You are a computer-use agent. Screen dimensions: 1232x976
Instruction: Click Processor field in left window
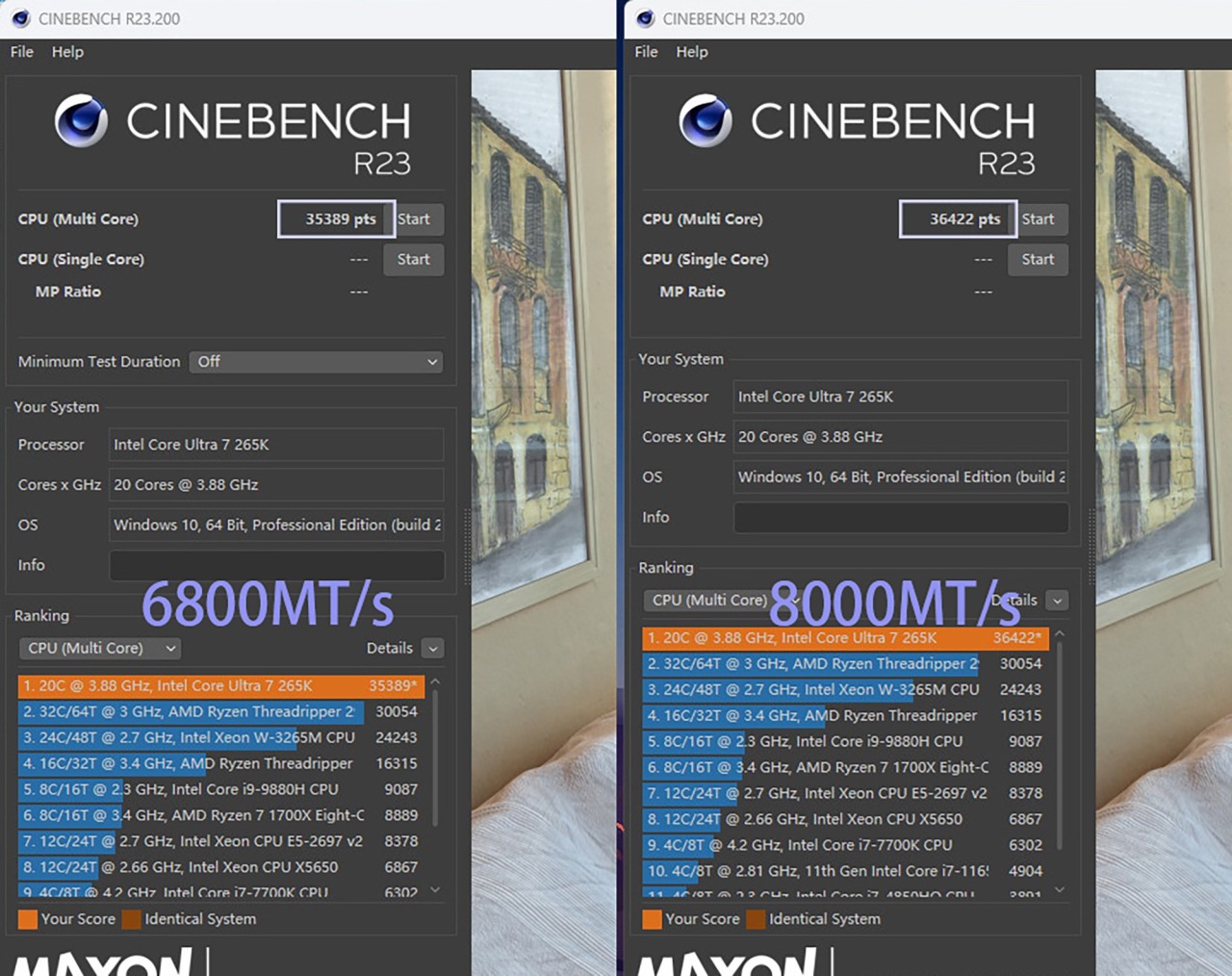[277, 445]
